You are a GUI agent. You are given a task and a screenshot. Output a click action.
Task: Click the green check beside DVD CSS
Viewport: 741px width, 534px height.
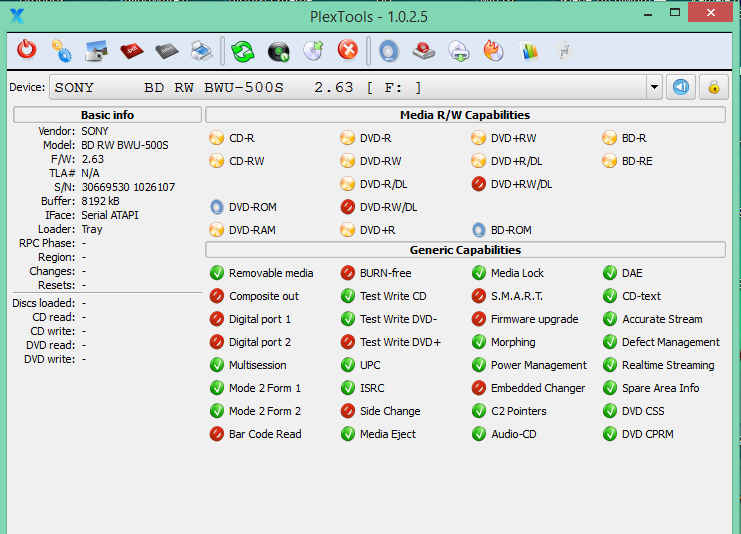pos(610,411)
